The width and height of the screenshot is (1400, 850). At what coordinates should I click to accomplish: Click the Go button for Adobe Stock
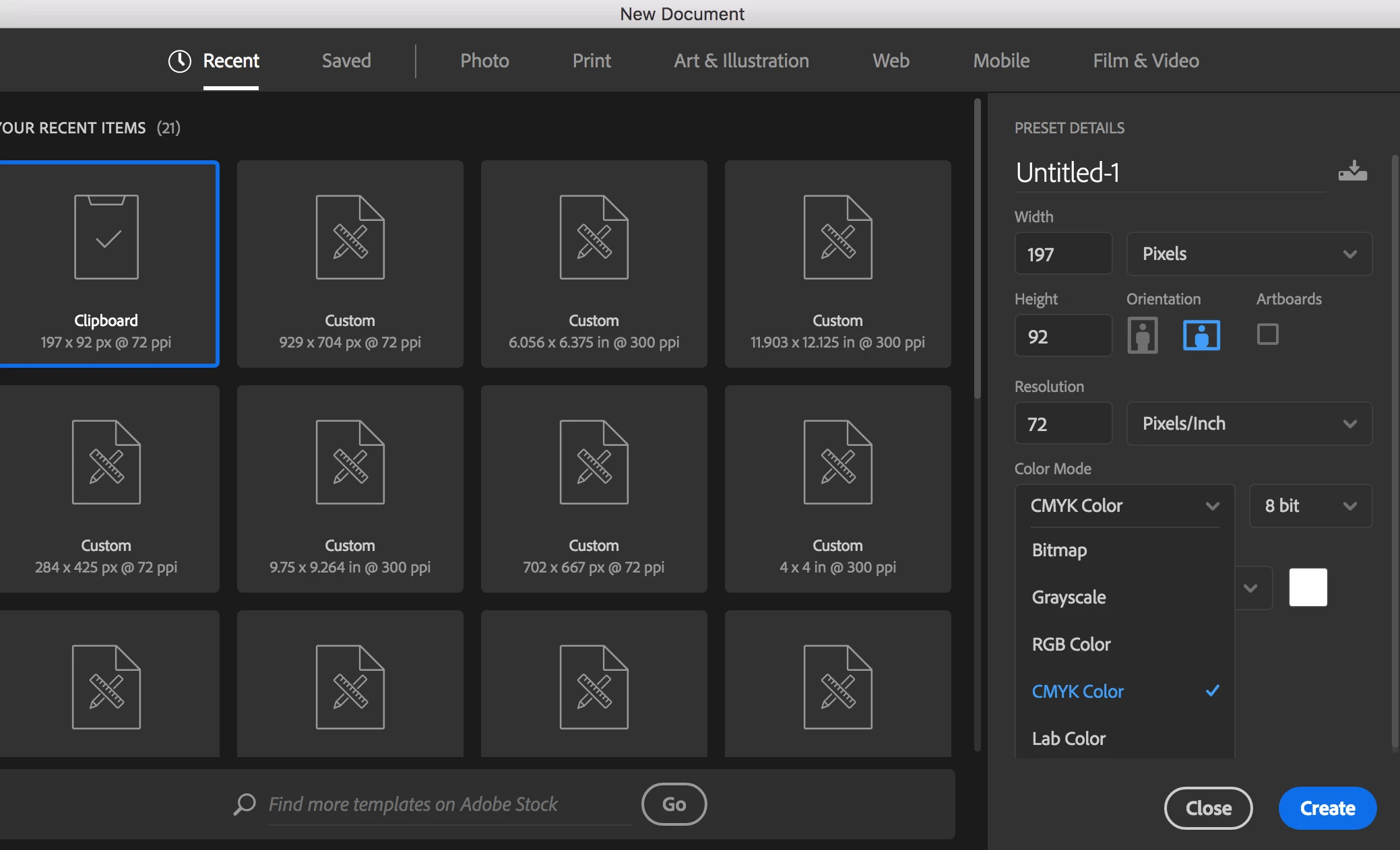(x=674, y=804)
